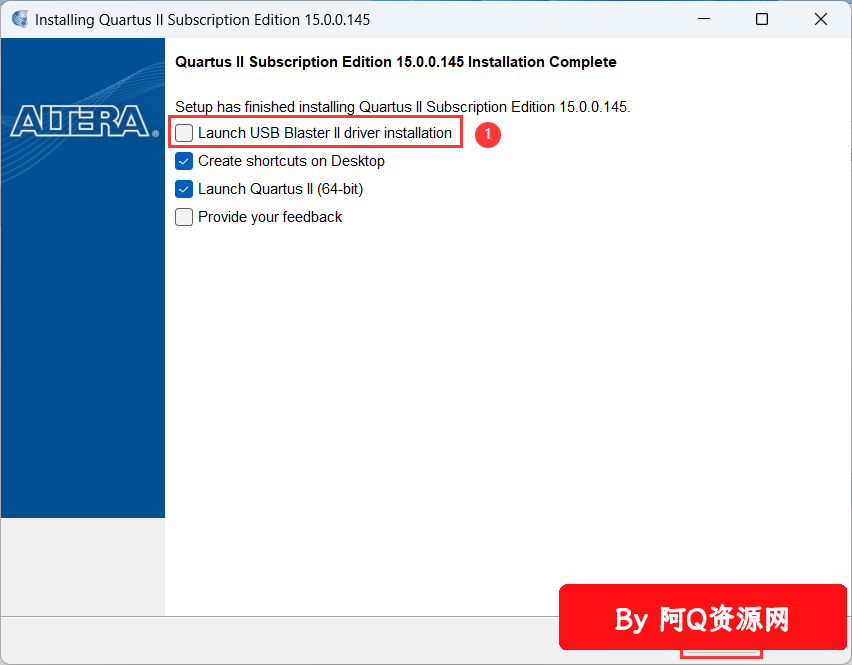Close the Quartus II installer window

click(820, 19)
